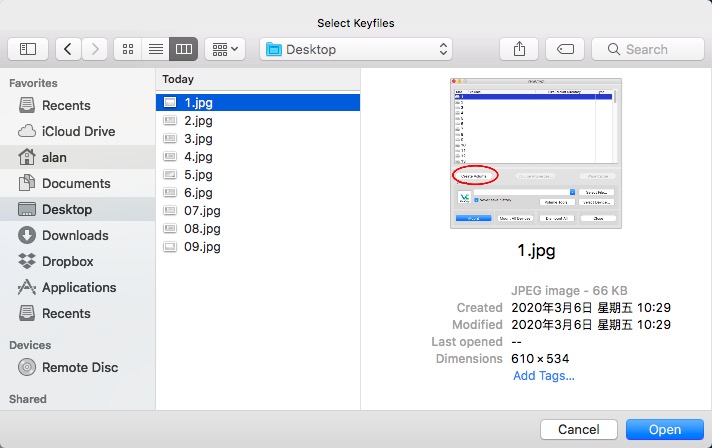Click in the Search field
The width and height of the screenshot is (712, 448).
(647, 49)
